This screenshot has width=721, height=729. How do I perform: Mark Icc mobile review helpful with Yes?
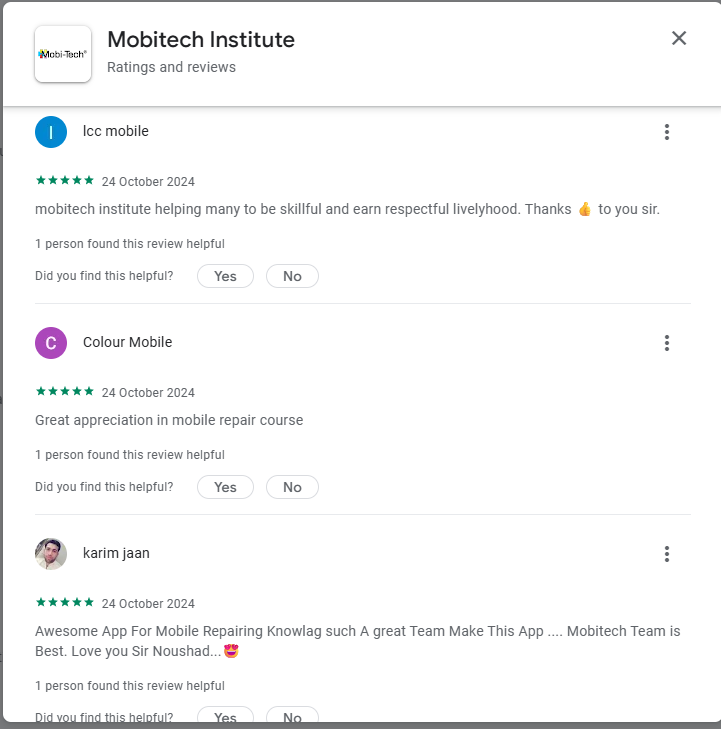225,276
